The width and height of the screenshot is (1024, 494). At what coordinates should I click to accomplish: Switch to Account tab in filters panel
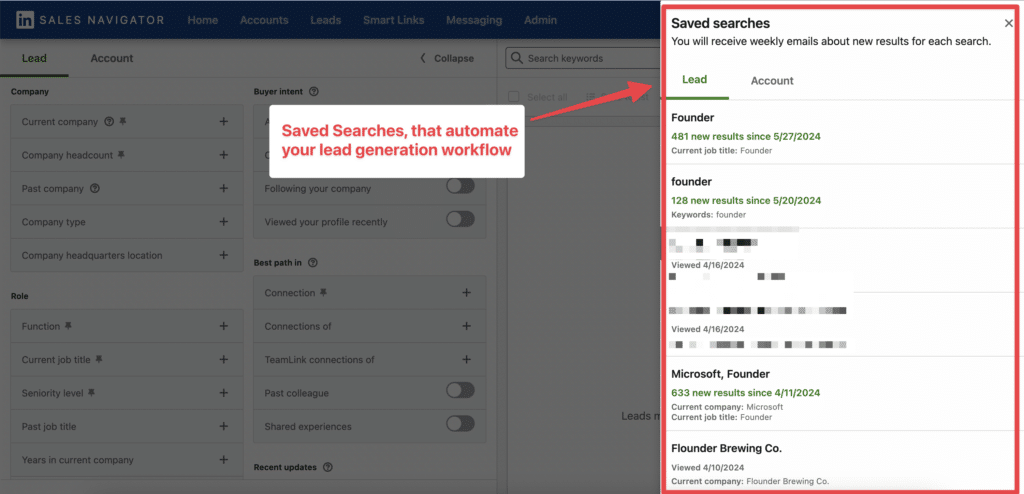point(112,58)
